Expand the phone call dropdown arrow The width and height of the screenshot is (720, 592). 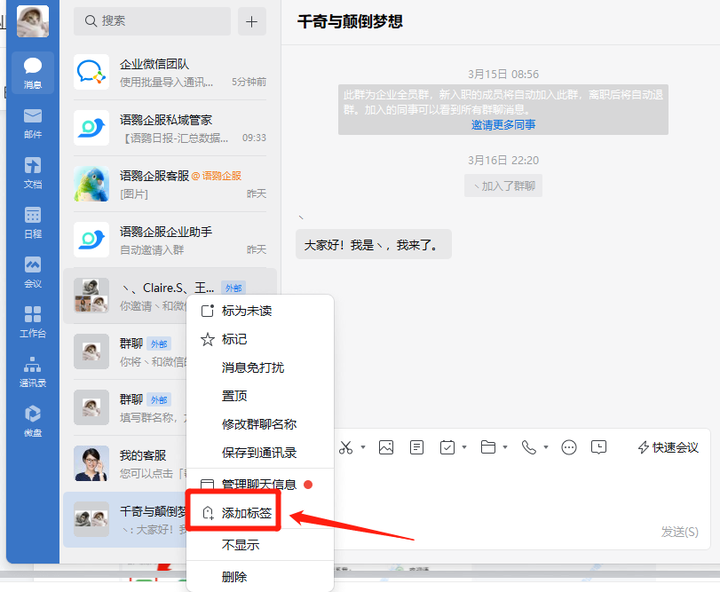click(x=546, y=447)
